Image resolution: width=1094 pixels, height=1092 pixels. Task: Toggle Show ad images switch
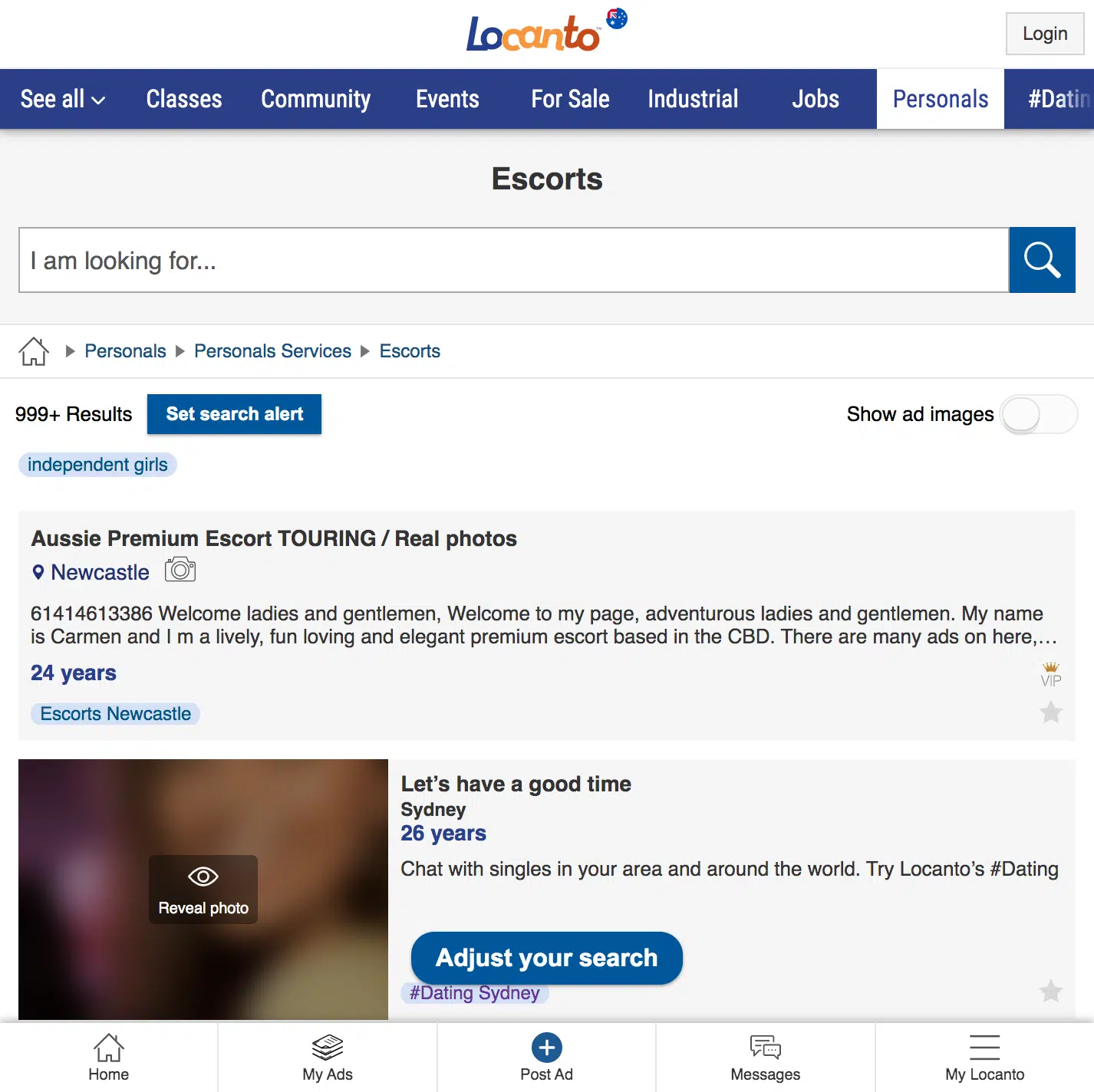[x=1039, y=415]
